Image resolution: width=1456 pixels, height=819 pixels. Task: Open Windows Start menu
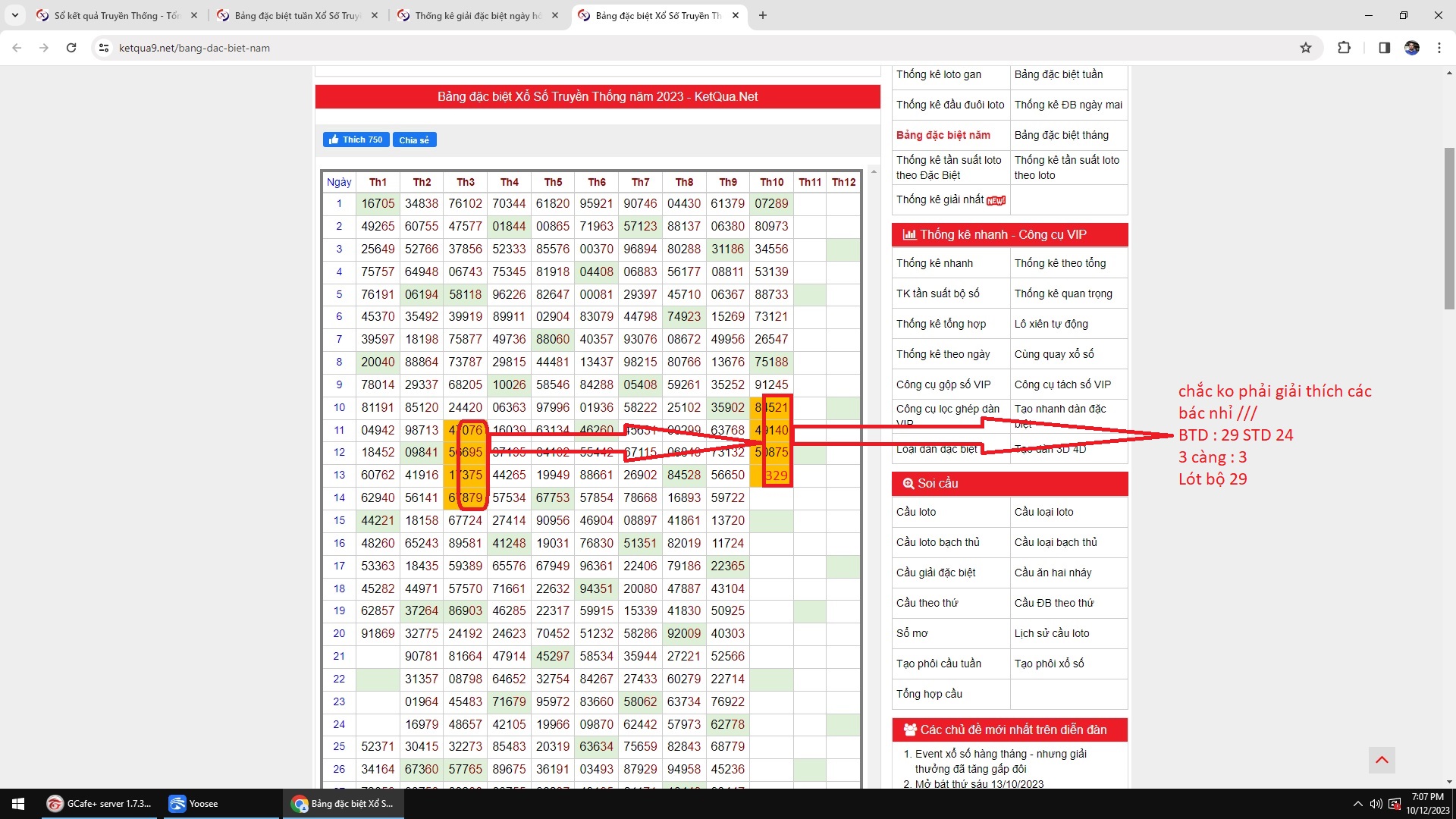18,804
